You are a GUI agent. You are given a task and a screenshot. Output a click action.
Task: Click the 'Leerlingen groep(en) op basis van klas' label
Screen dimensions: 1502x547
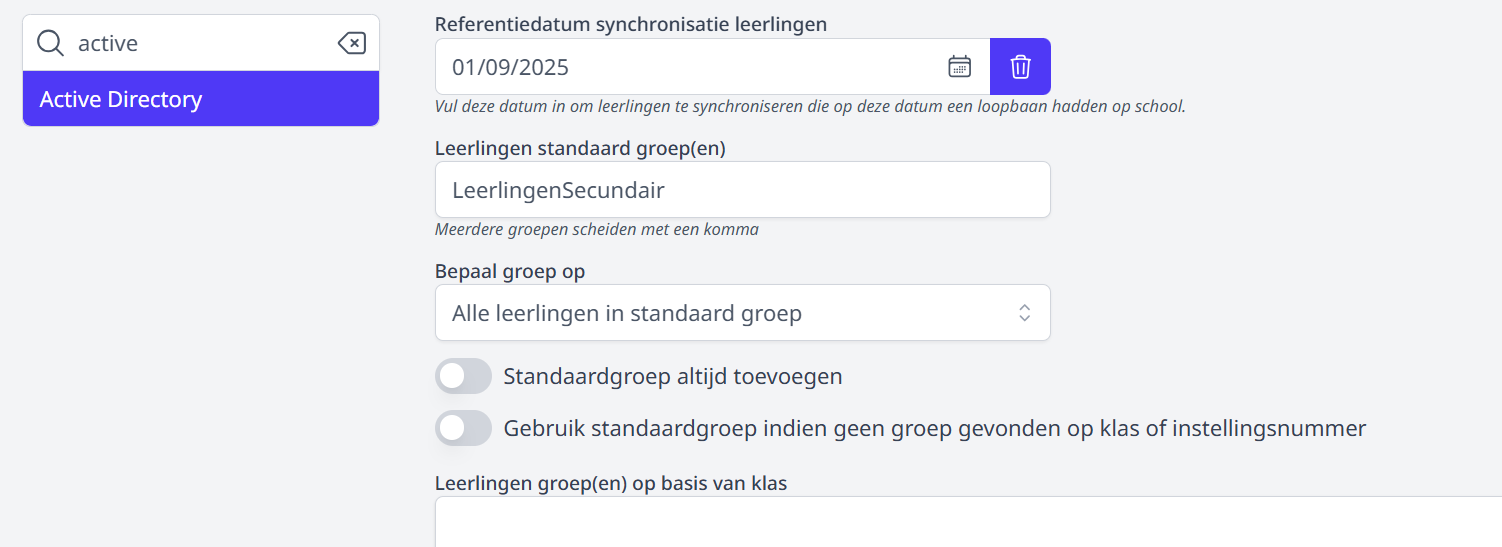(611, 484)
